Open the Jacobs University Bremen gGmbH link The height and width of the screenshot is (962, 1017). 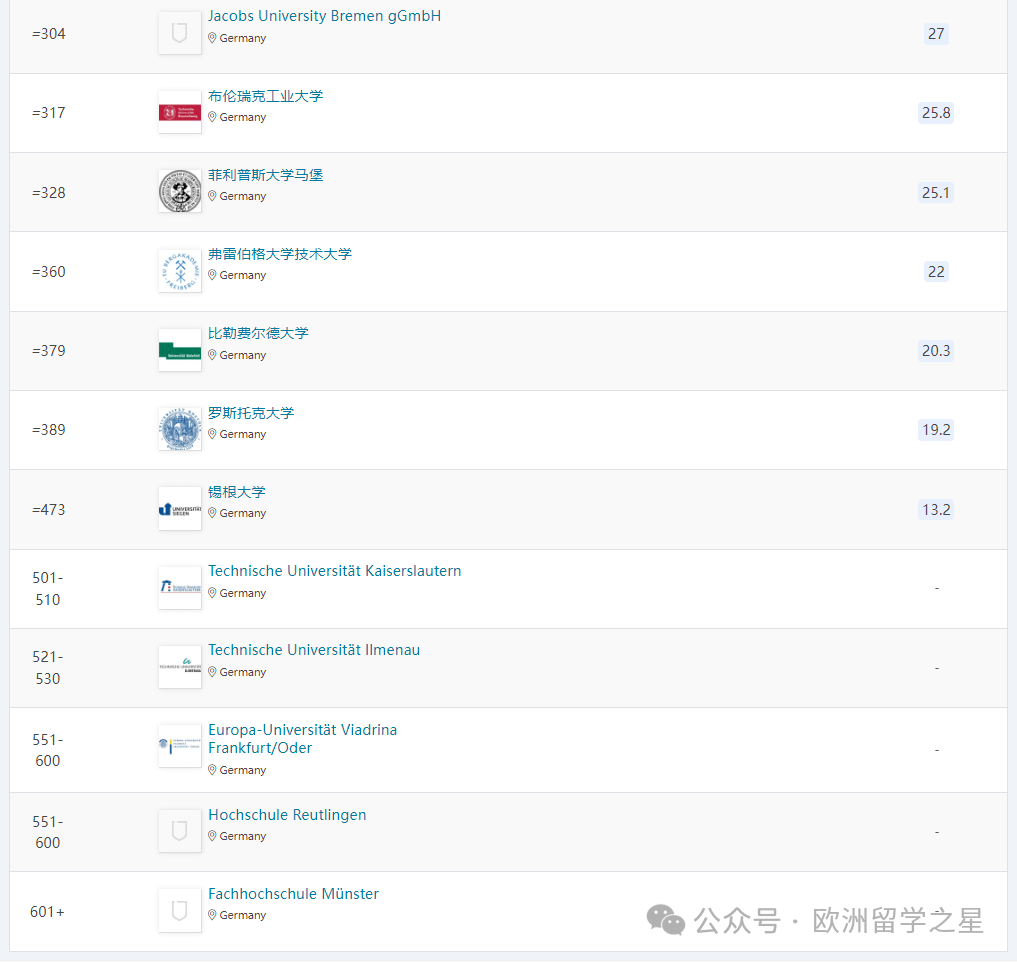324,16
